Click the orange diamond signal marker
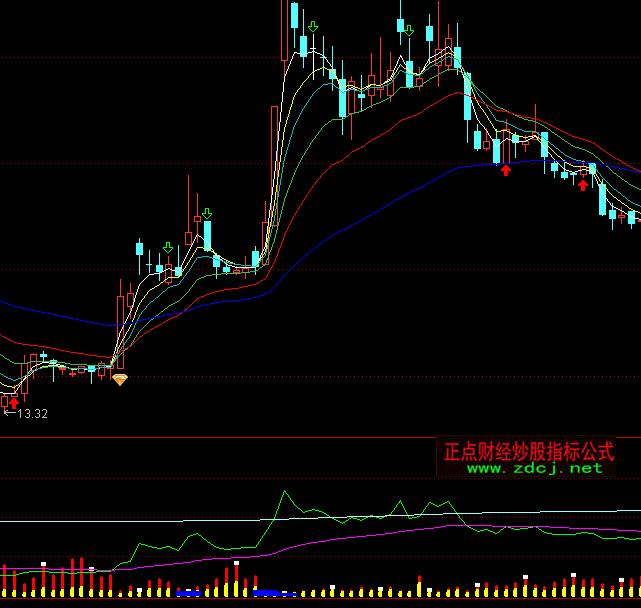This screenshot has width=641, height=608. [120, 380]
